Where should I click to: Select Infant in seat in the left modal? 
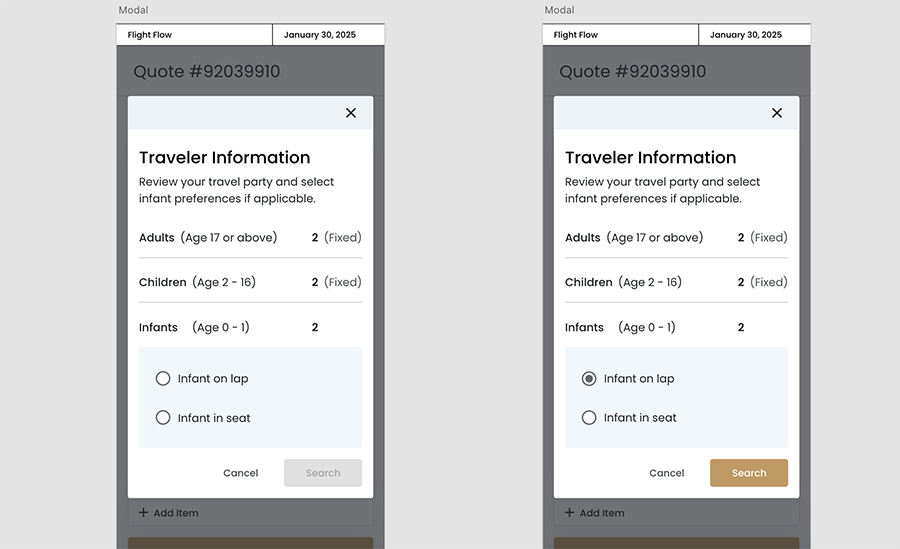pyautogui.click(x=163, y=418)
